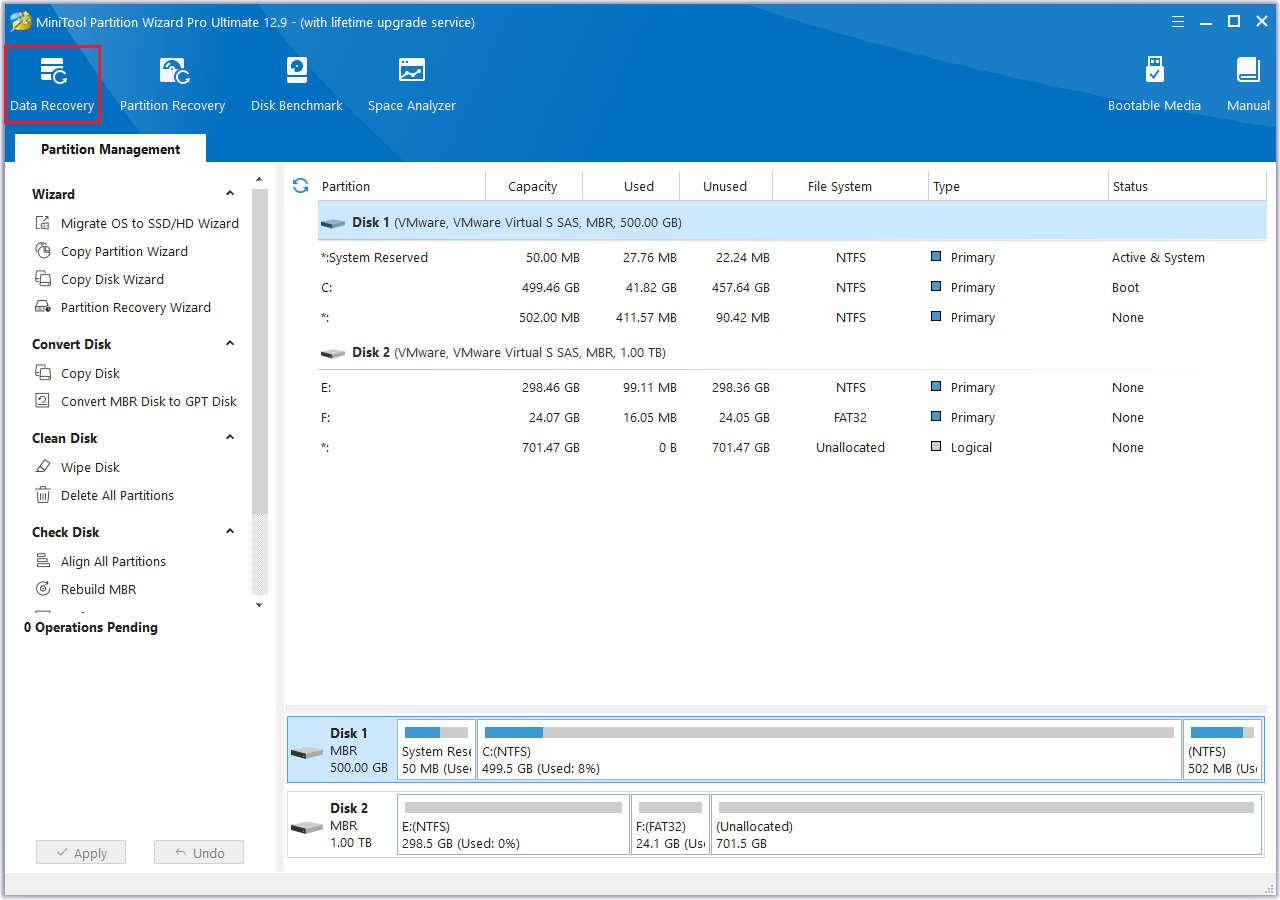The width and height of the screenshot is (1280, 900).
Task: Sort by the Capacity column header
Action: [x=533, y=186]
